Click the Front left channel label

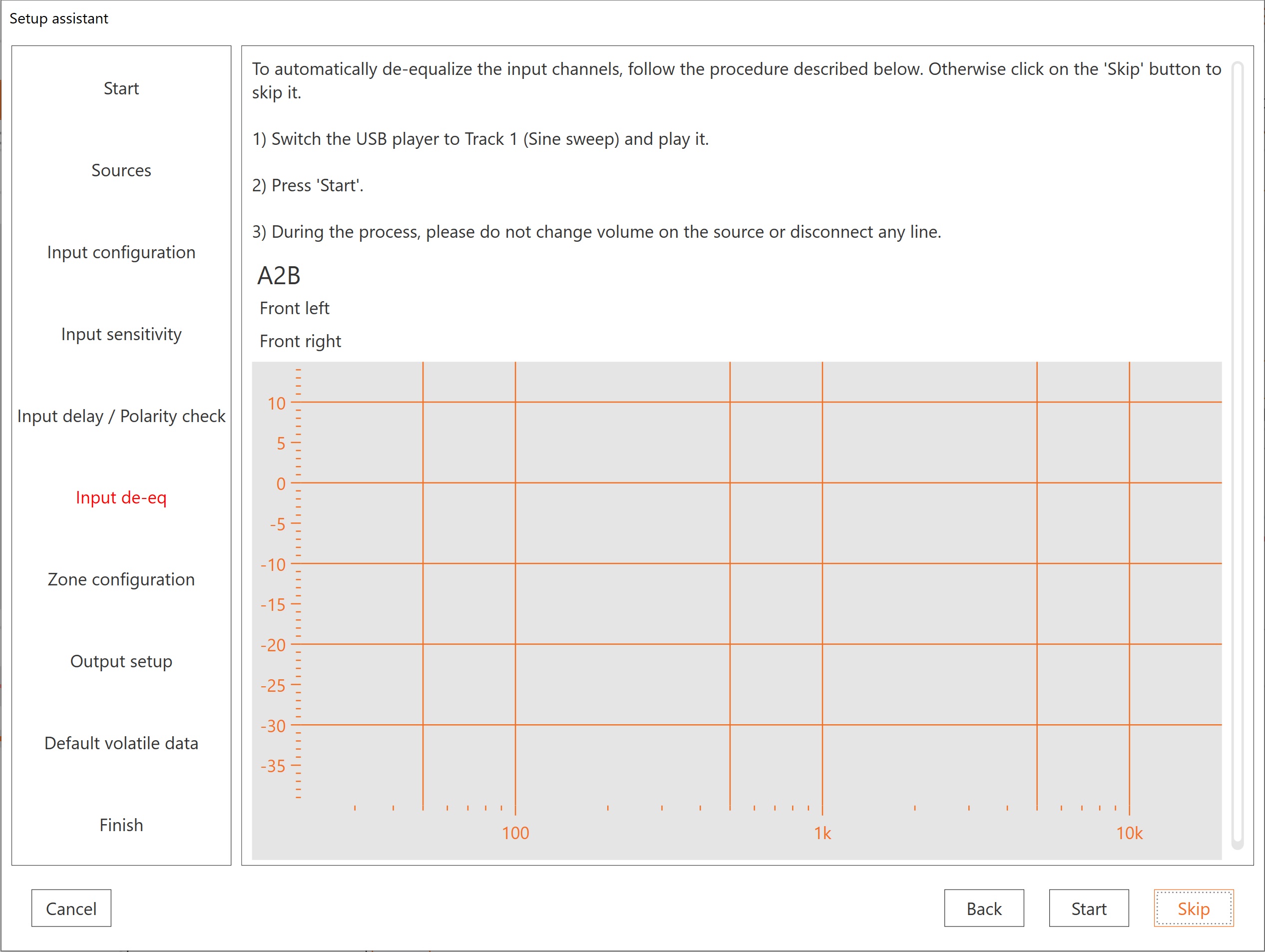(x=294, y=308)
